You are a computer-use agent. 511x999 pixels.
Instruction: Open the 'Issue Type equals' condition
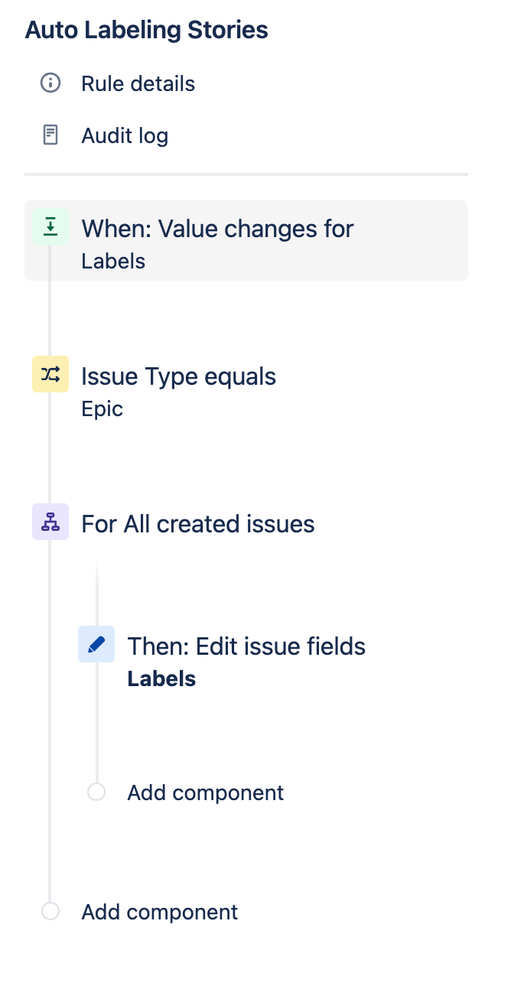pyautogui.click(x=178, y=377)
